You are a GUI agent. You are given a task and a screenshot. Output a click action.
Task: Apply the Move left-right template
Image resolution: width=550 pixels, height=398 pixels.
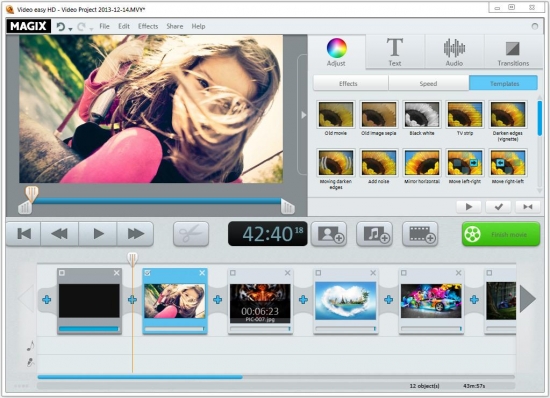[x=465, y=163]
